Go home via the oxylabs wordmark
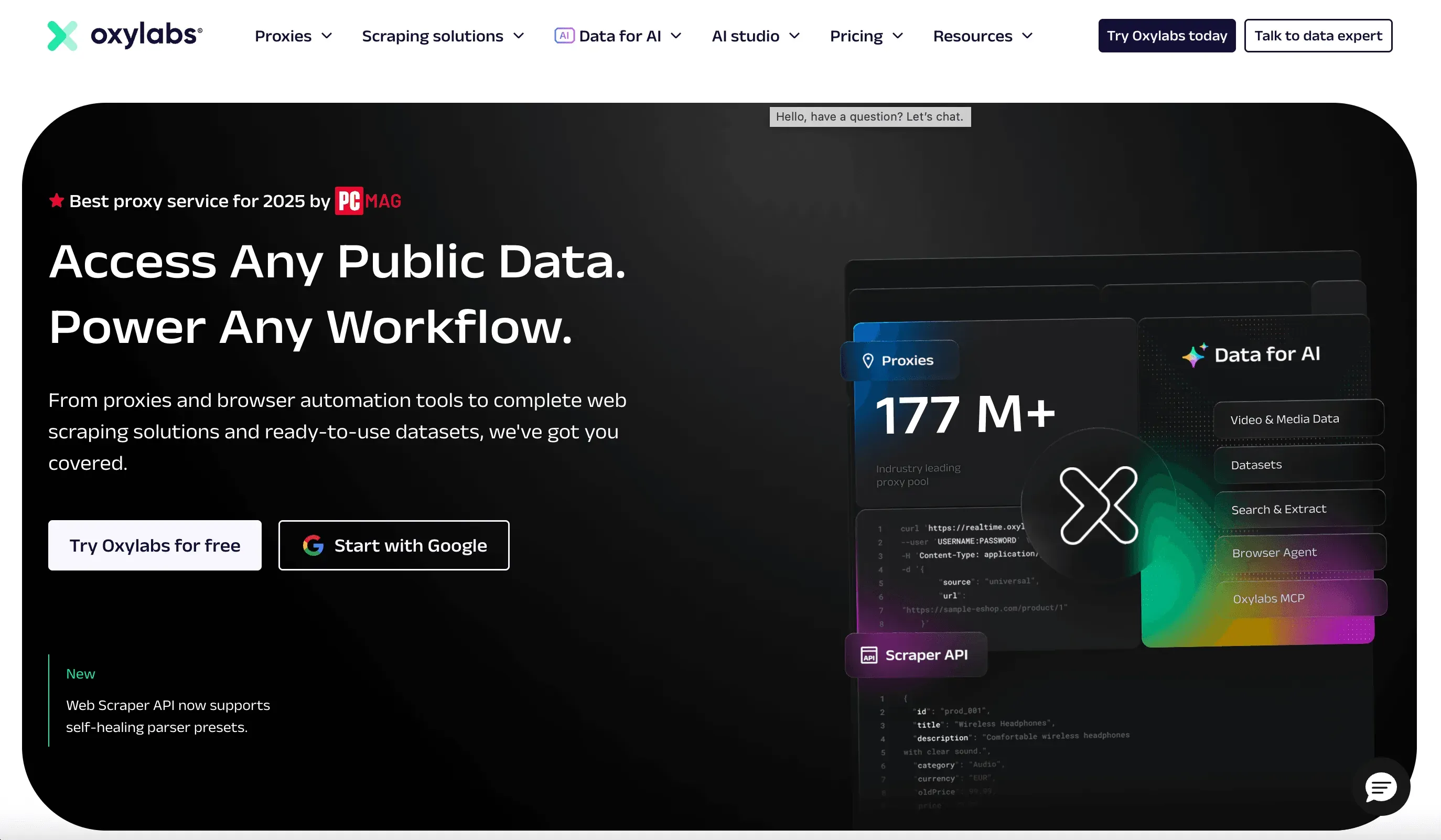Screen dimensions: 1441x840 146,35
